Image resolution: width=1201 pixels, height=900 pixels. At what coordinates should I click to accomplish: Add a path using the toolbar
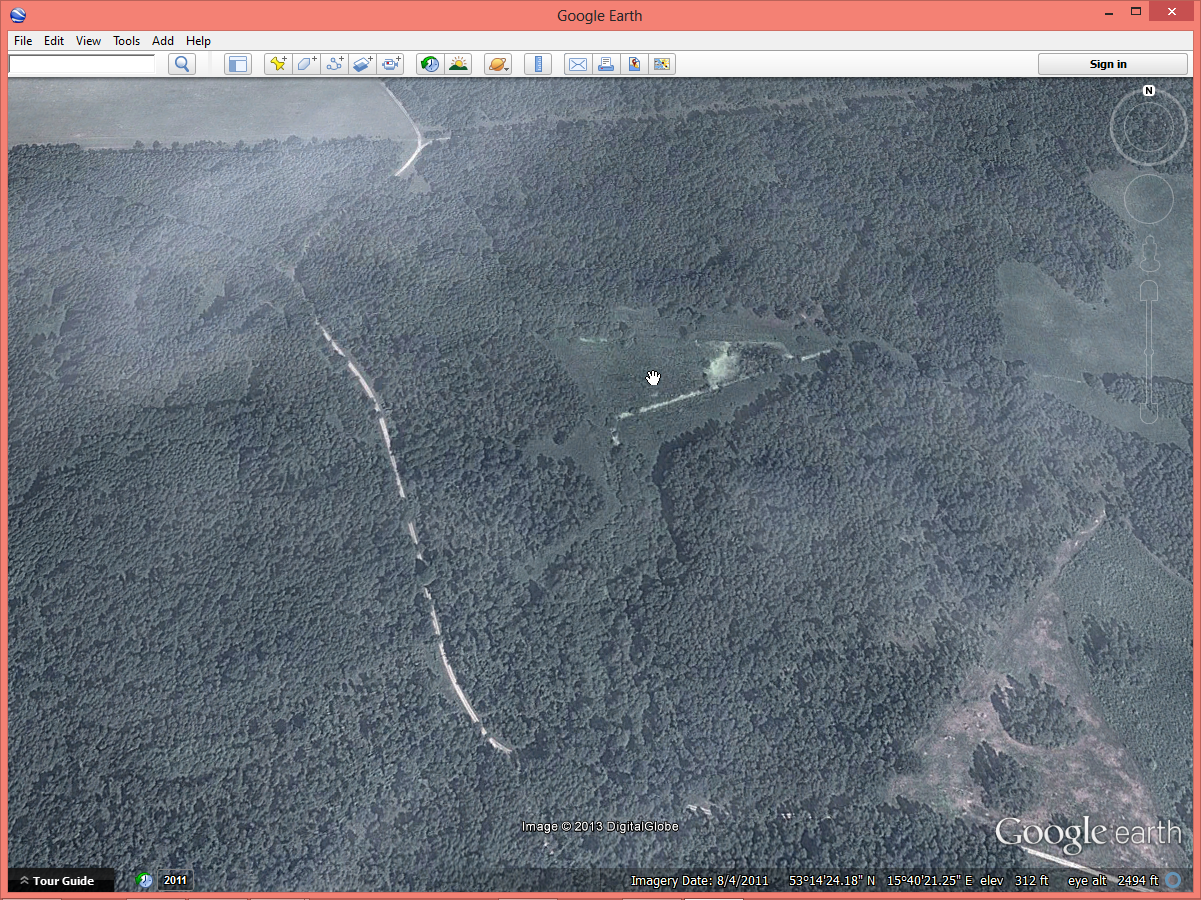point(335,64)
